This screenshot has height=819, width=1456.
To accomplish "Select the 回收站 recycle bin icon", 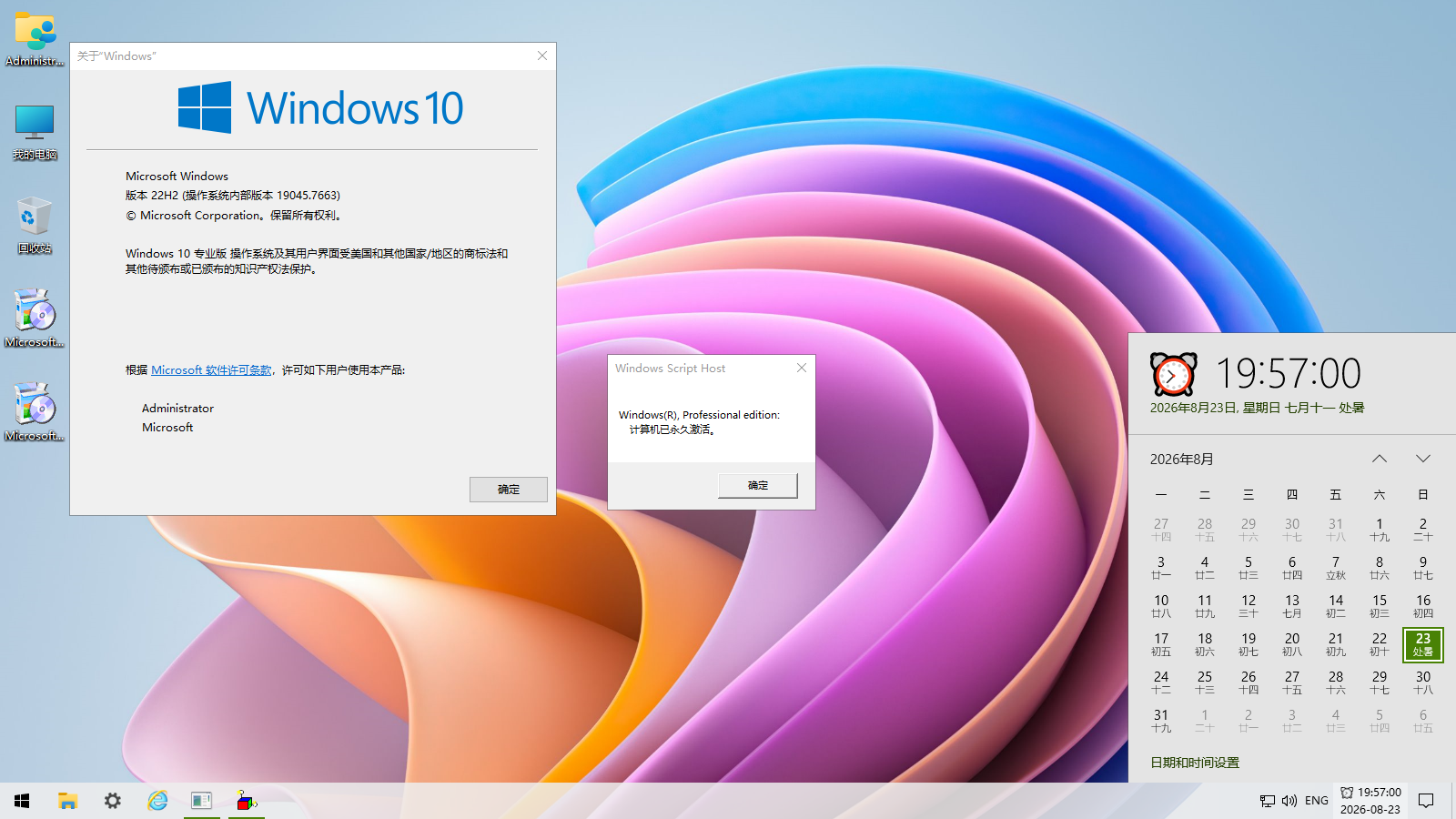I will coord(35,226).
